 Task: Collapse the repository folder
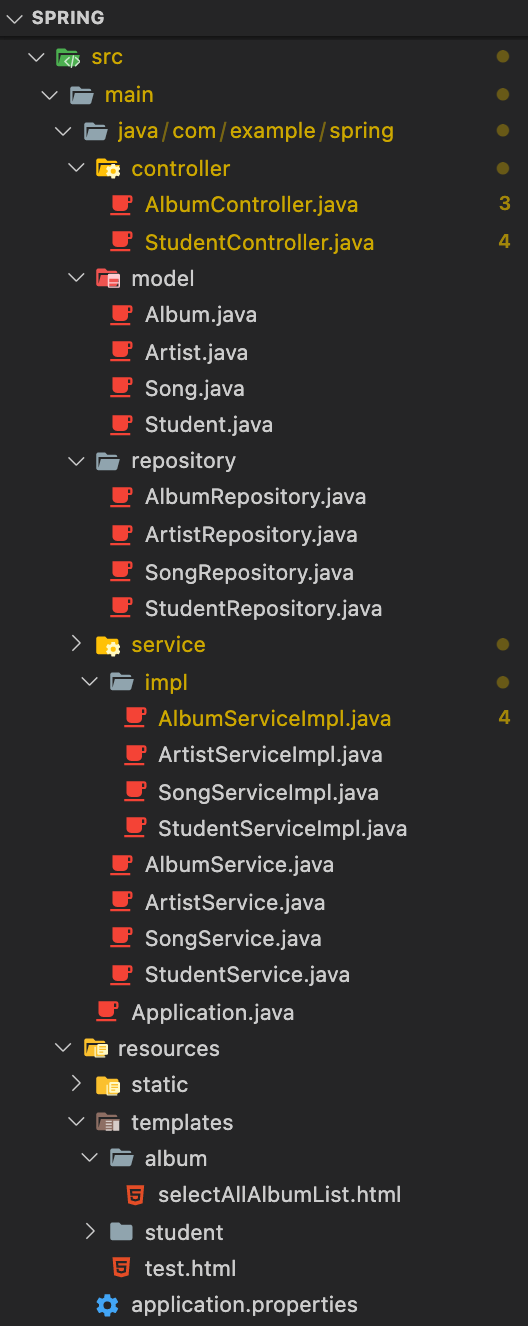point(76,460)
